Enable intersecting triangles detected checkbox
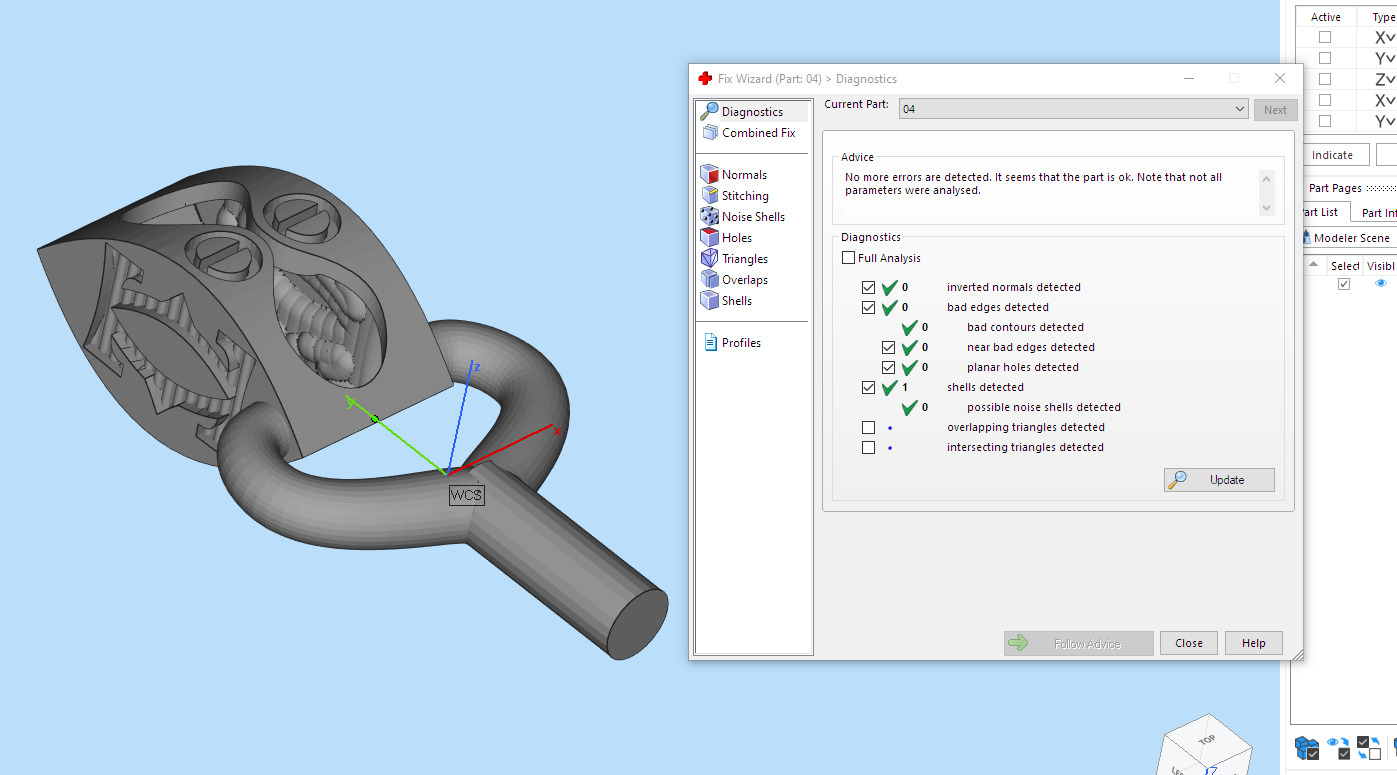This screenshot has height=775, width=1397. (868, 448)
